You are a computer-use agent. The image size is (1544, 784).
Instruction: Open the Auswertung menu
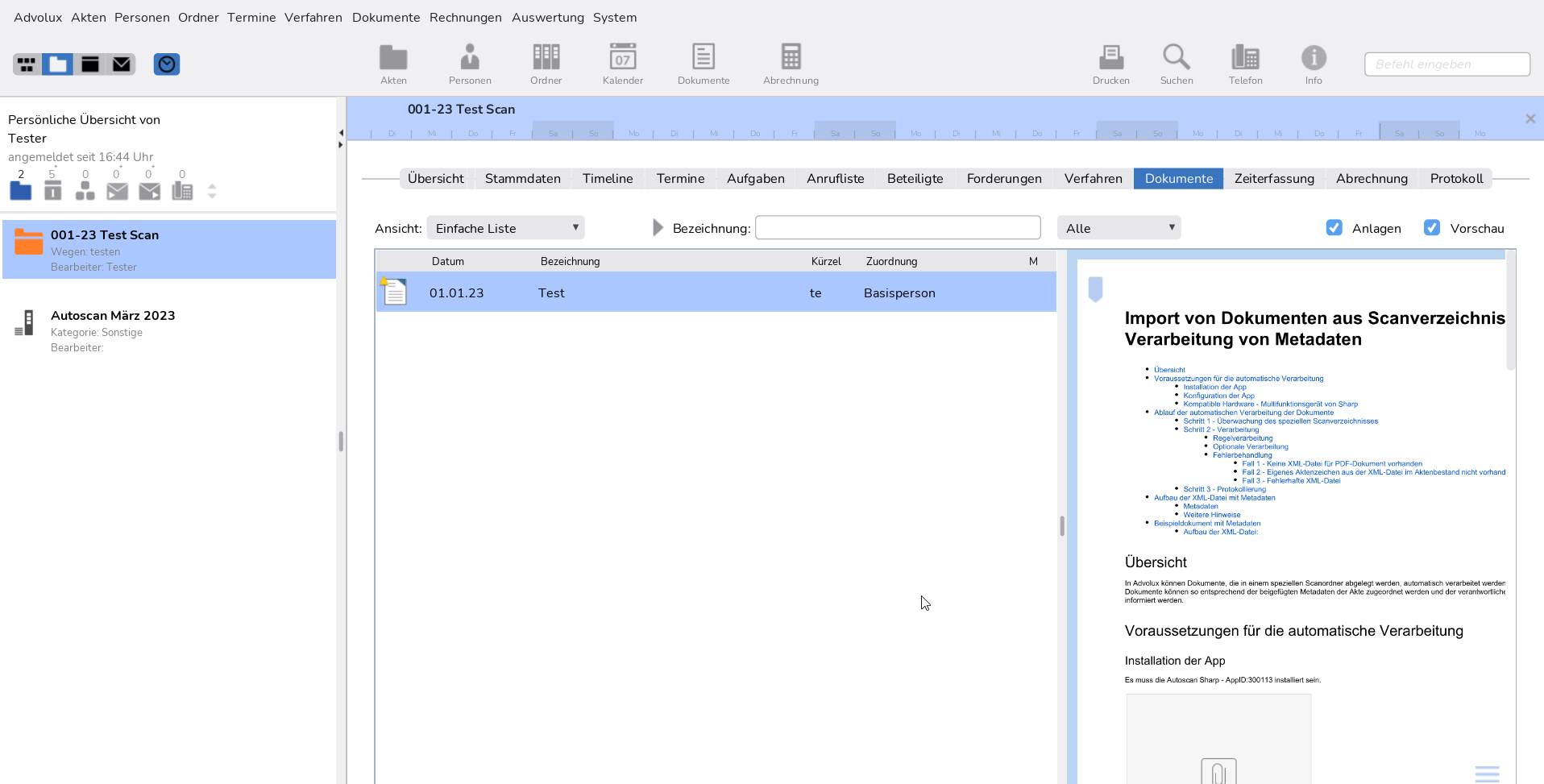pyautogui.click(x=548, y=17)
